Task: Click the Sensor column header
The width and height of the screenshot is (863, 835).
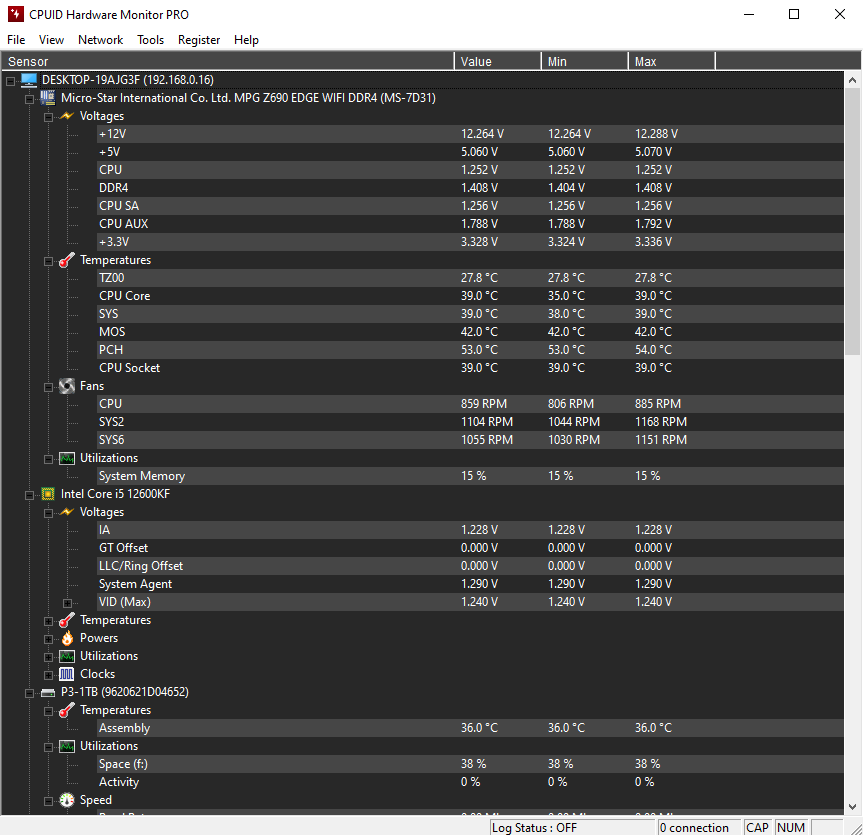Action: pos(228,61)
